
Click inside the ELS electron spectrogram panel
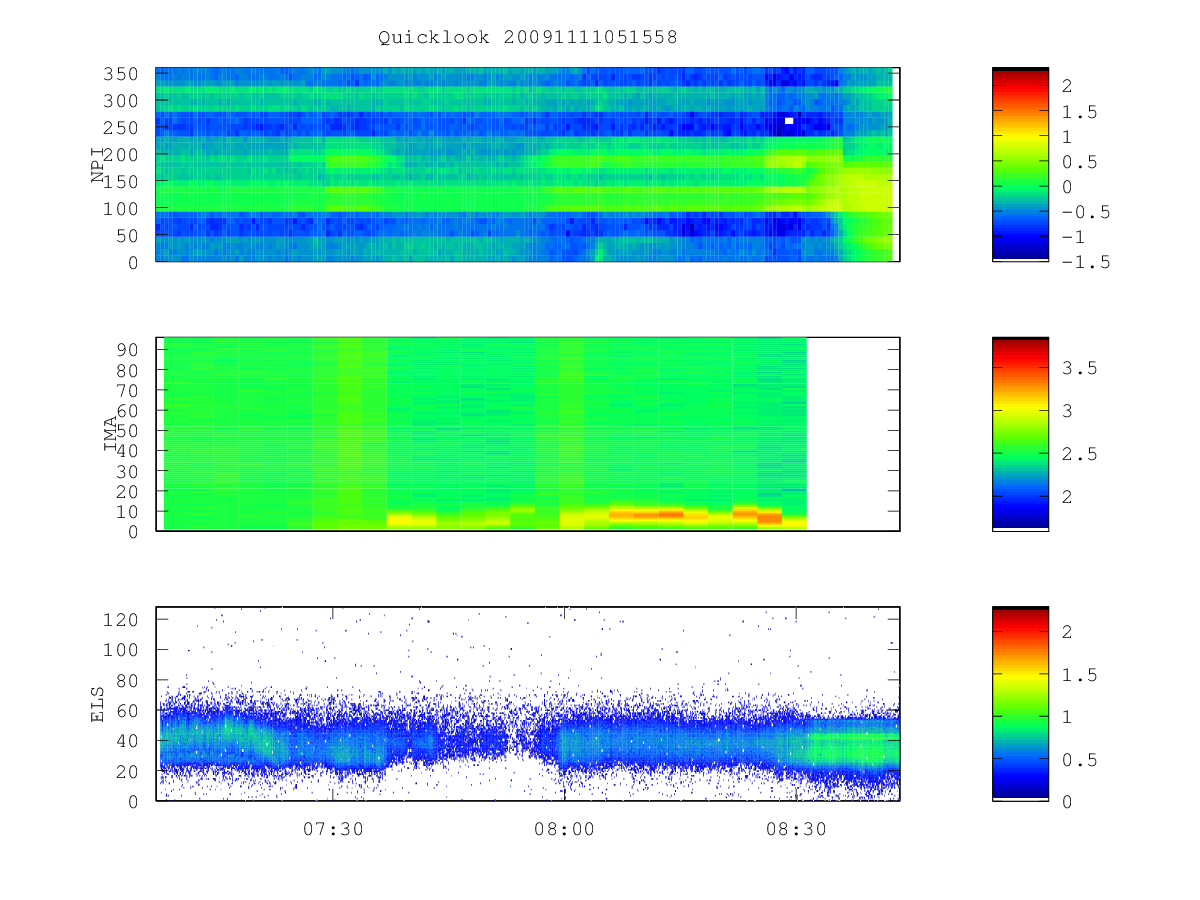[527, 704]
